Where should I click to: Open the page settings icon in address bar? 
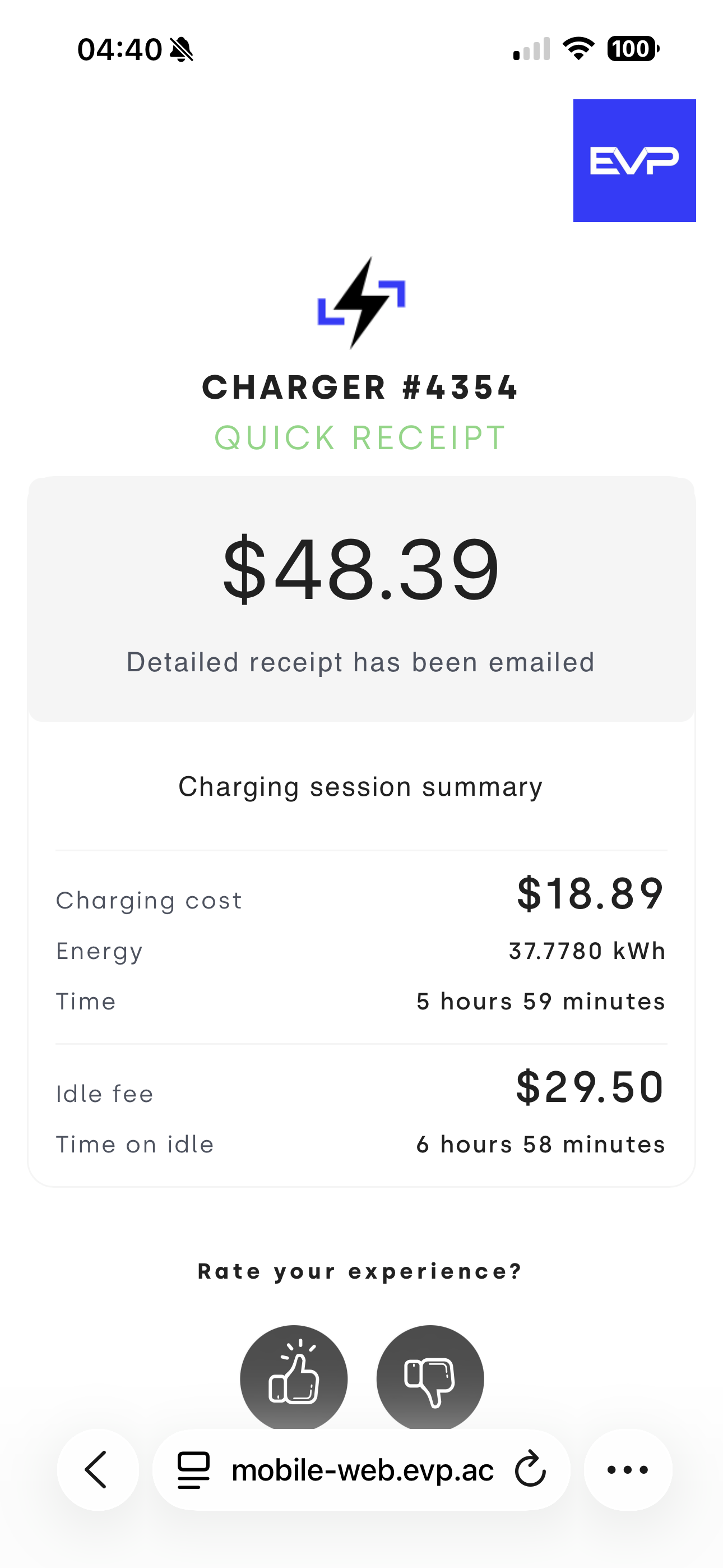tap(193, 1469)
